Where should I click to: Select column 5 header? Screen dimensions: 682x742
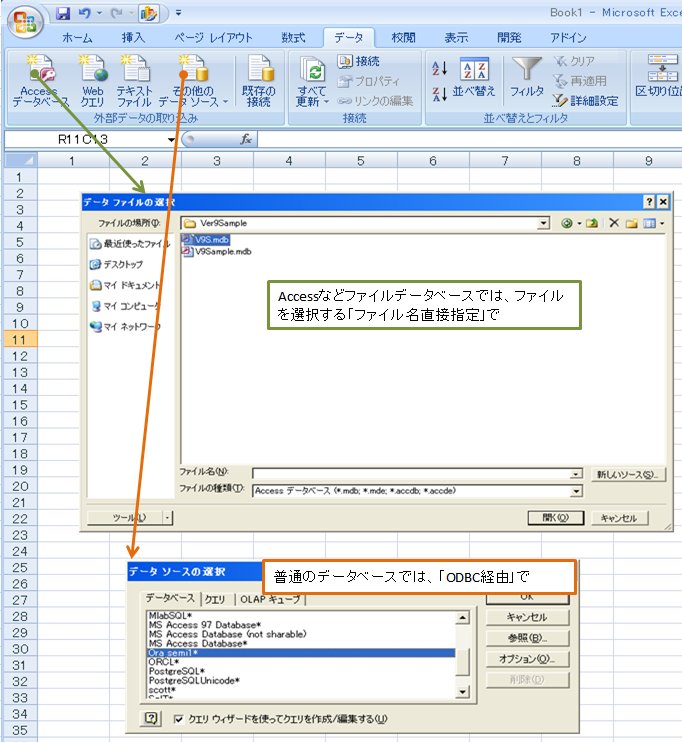(361, 161)
